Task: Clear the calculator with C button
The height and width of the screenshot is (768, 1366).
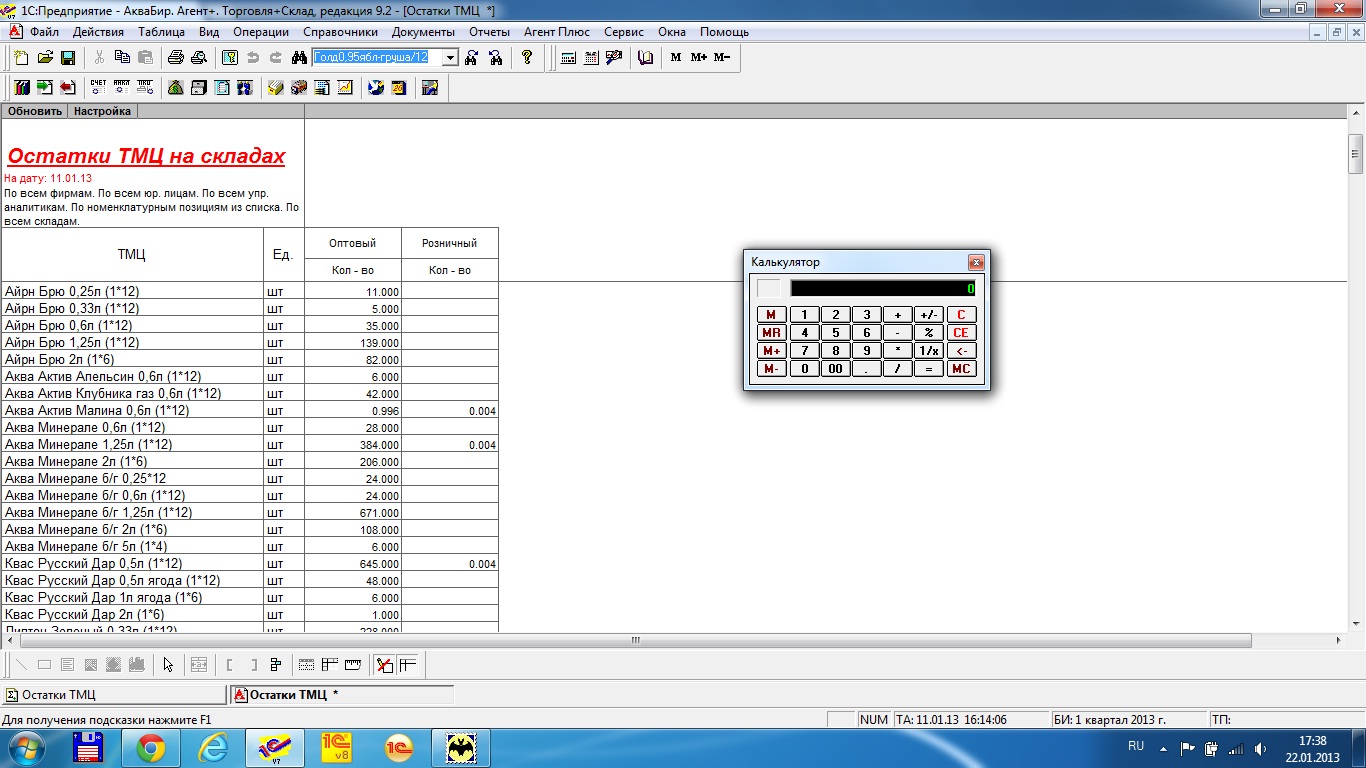Action: 961,315
